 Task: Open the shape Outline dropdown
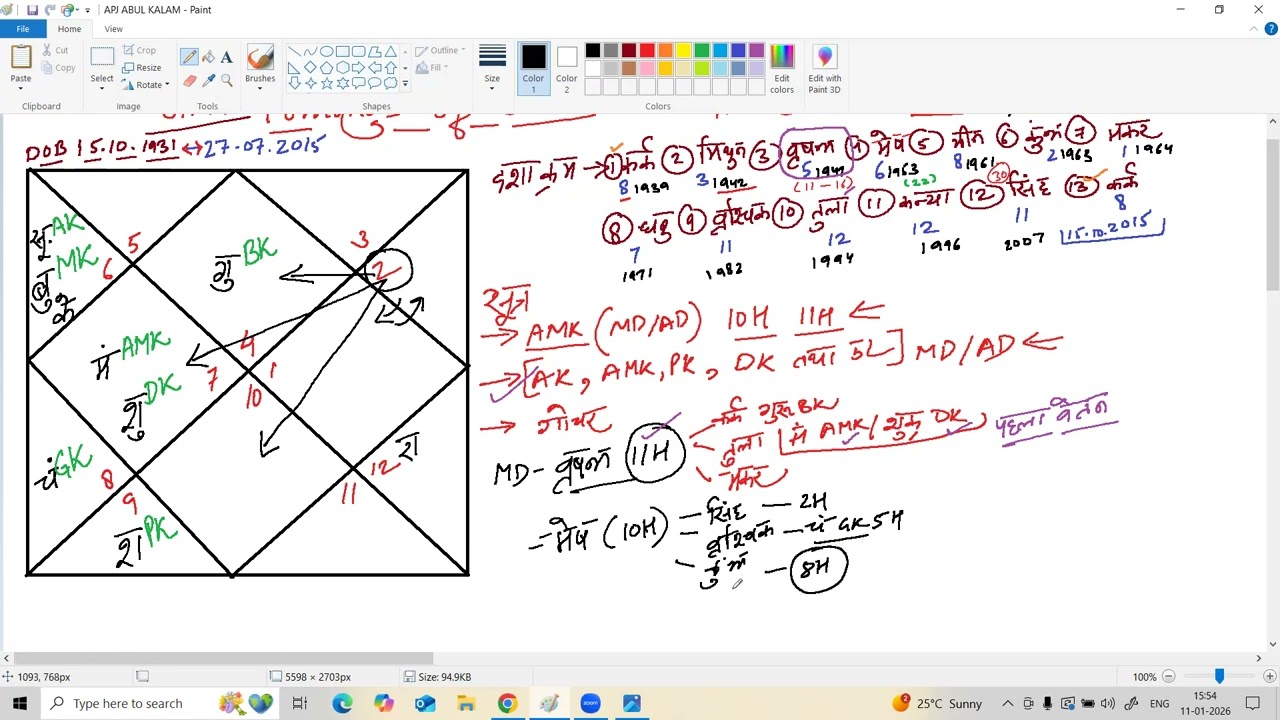[x=440, y=50]
